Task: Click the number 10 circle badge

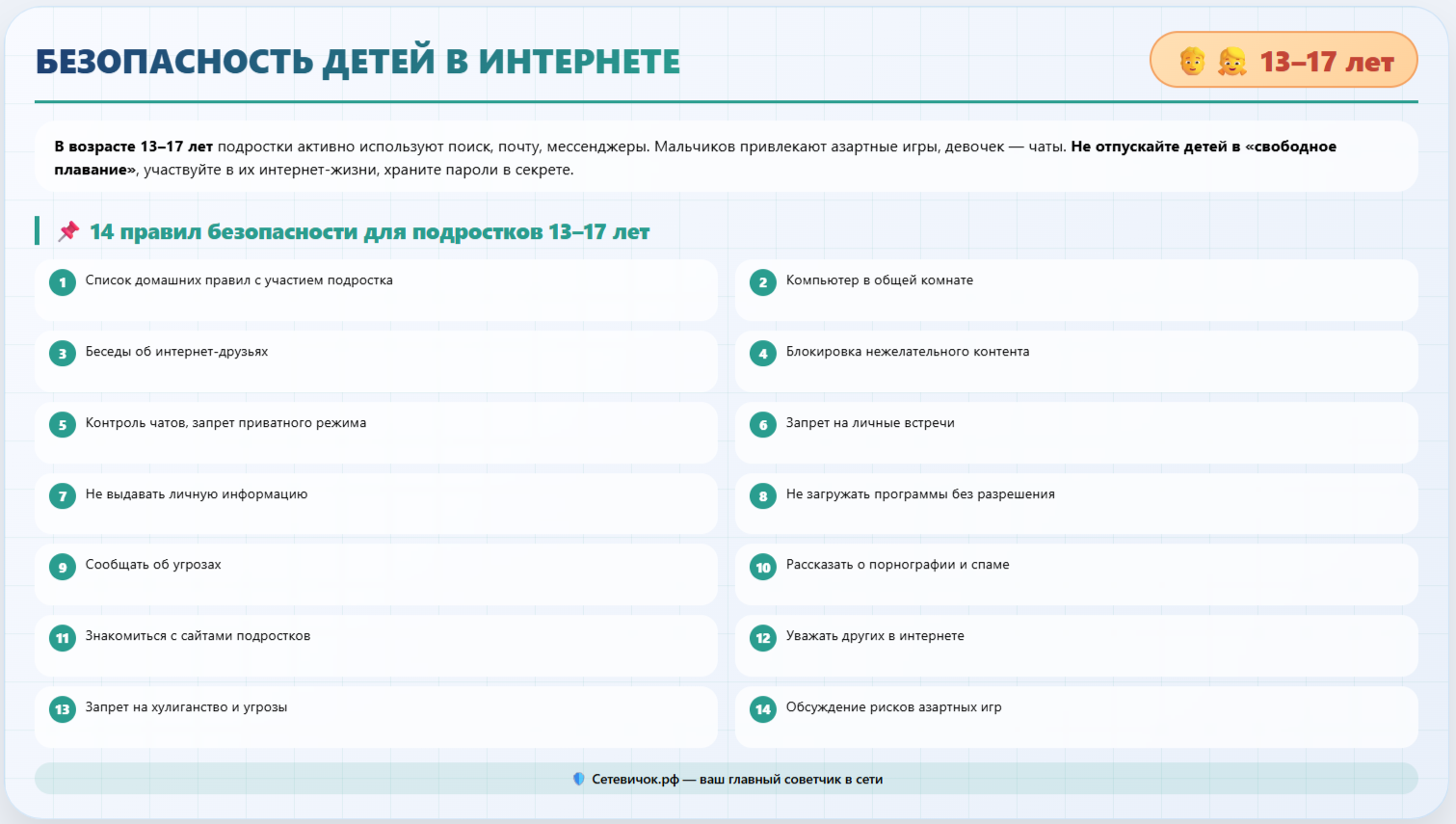Action: click(763, 567)
